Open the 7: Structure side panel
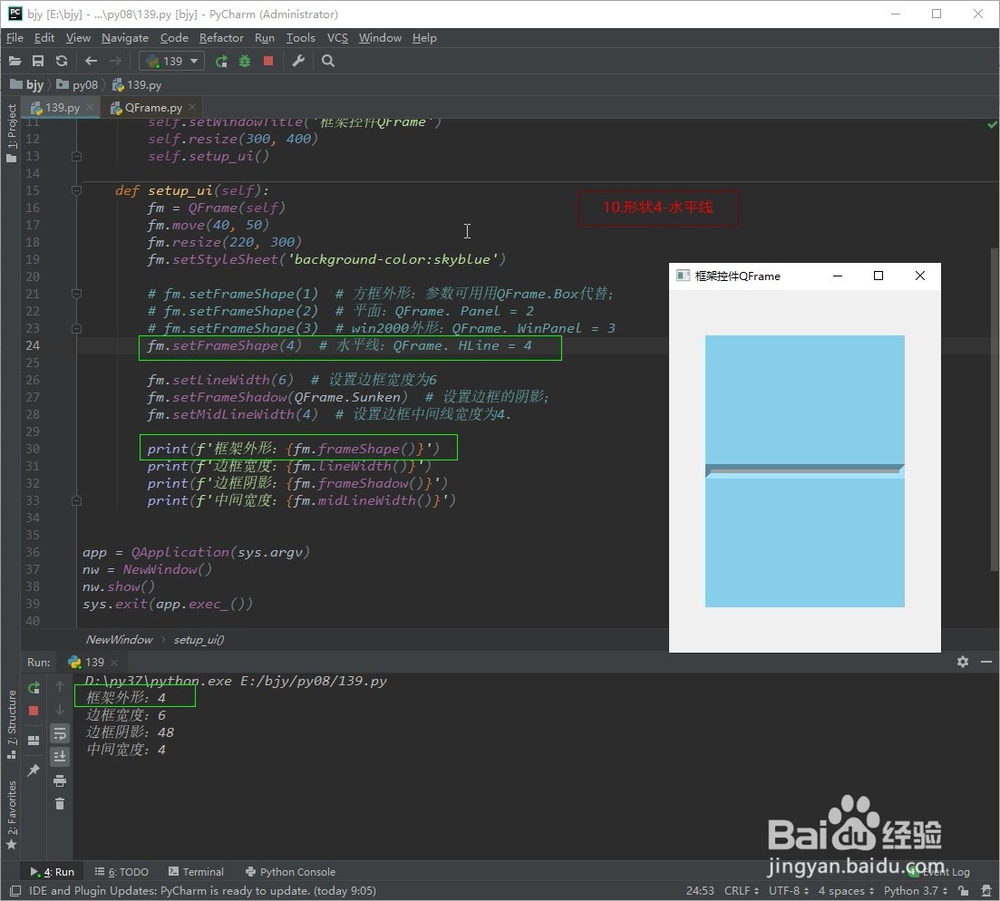Screen dimensions: 1000x901 click(11, 724)
